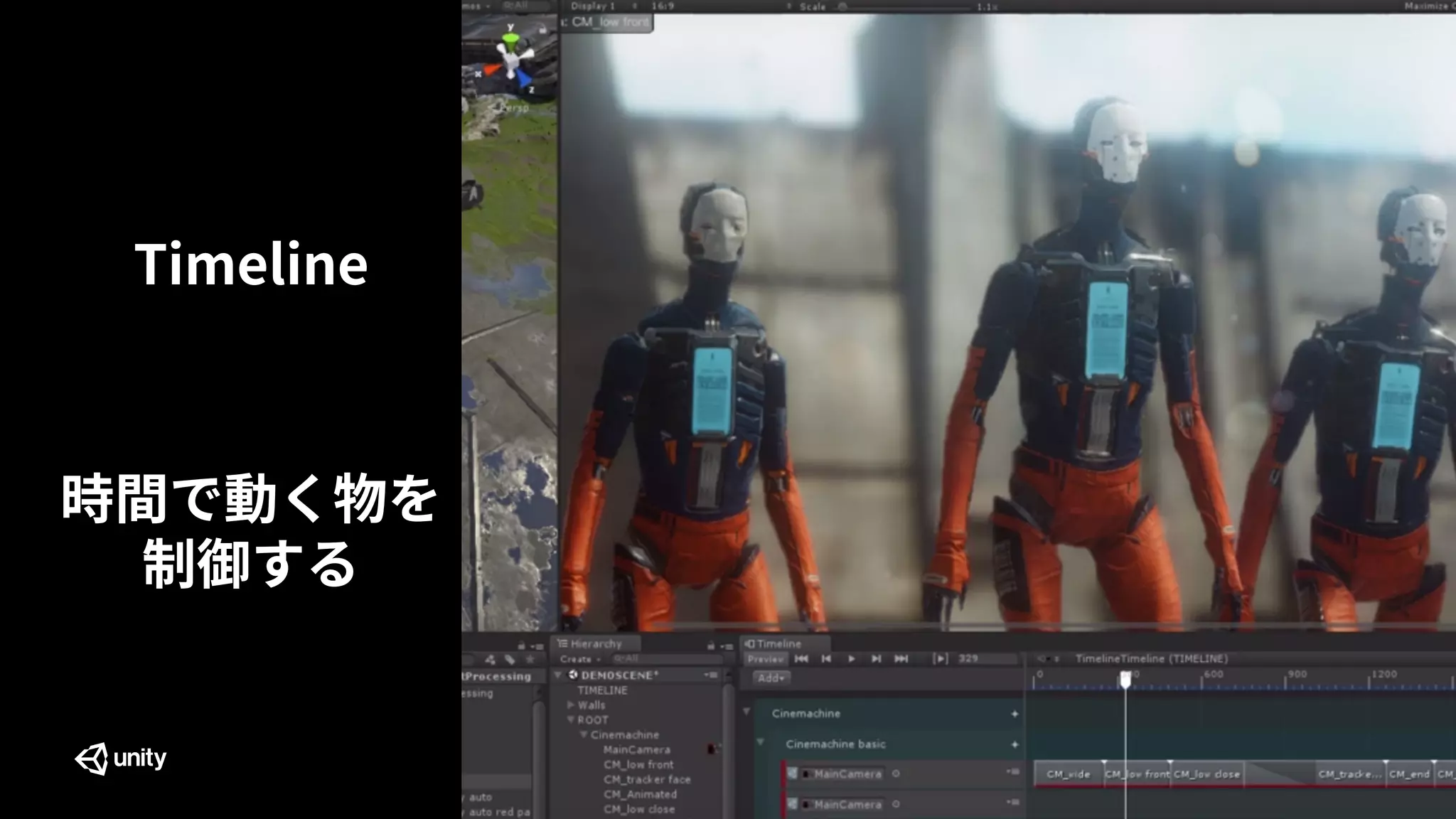Select CM_low close in the Hierarchy
This screenshot has height=819, width=1456.
pyautogui.click(x=639, y=810)
